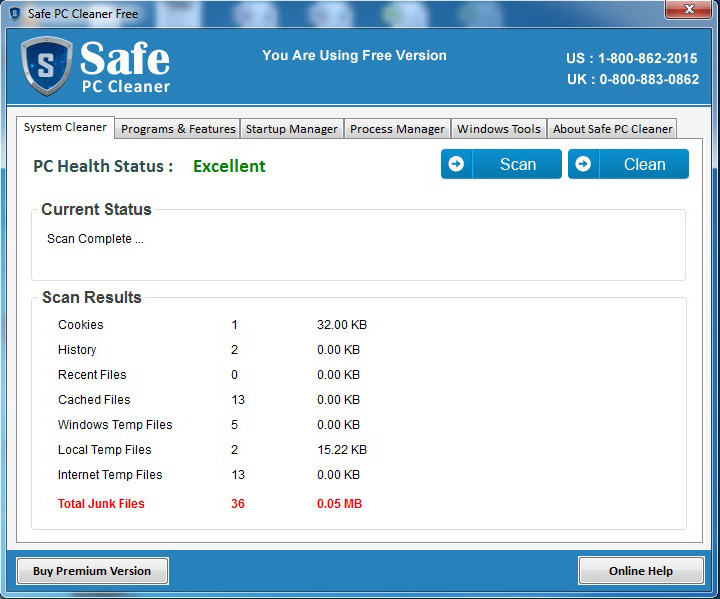Click the Cookies size 32.00 KB

coord(342,325)
